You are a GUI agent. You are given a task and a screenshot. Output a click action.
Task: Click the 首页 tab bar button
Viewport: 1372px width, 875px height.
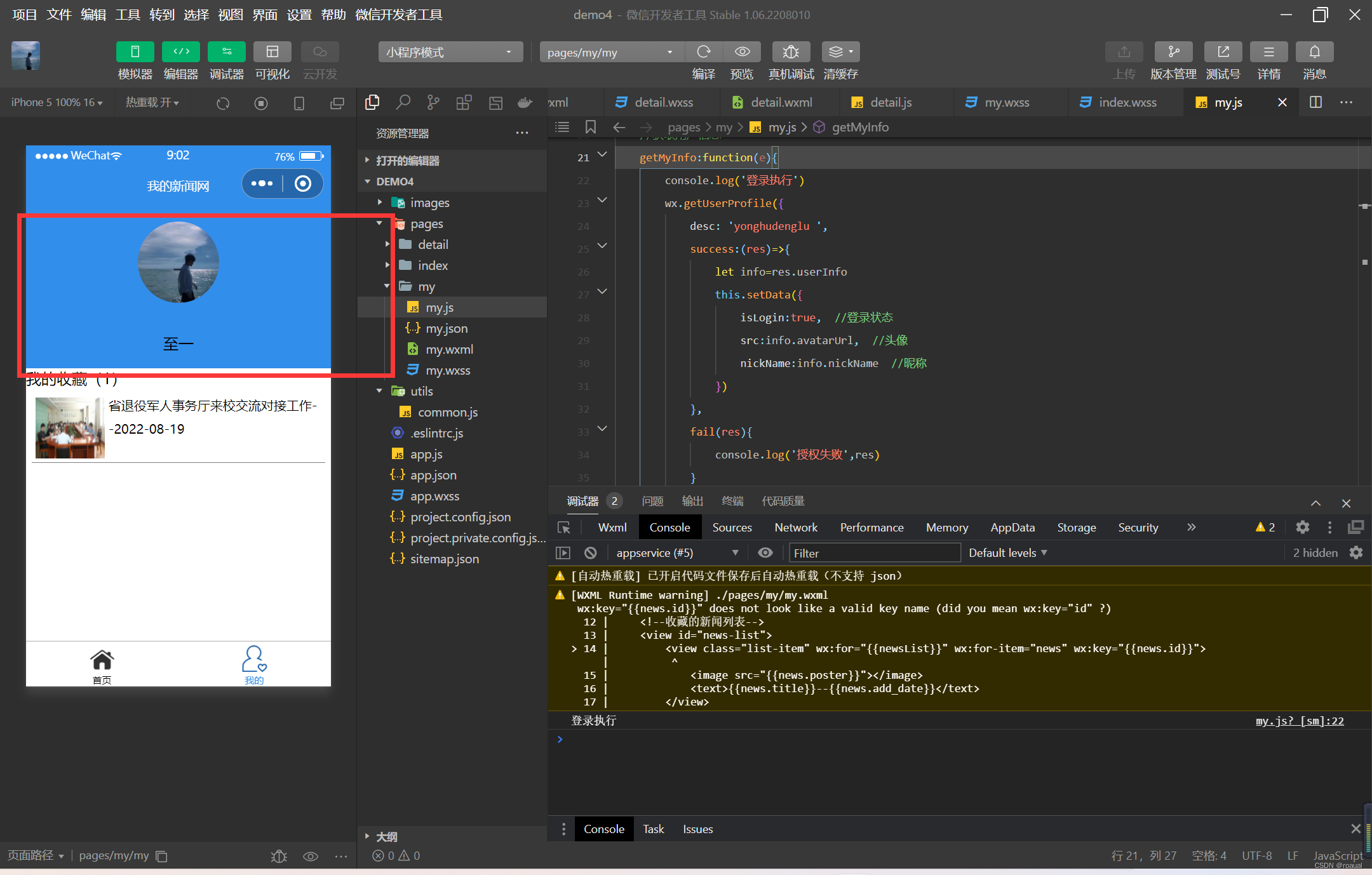[x=102, y=665]
